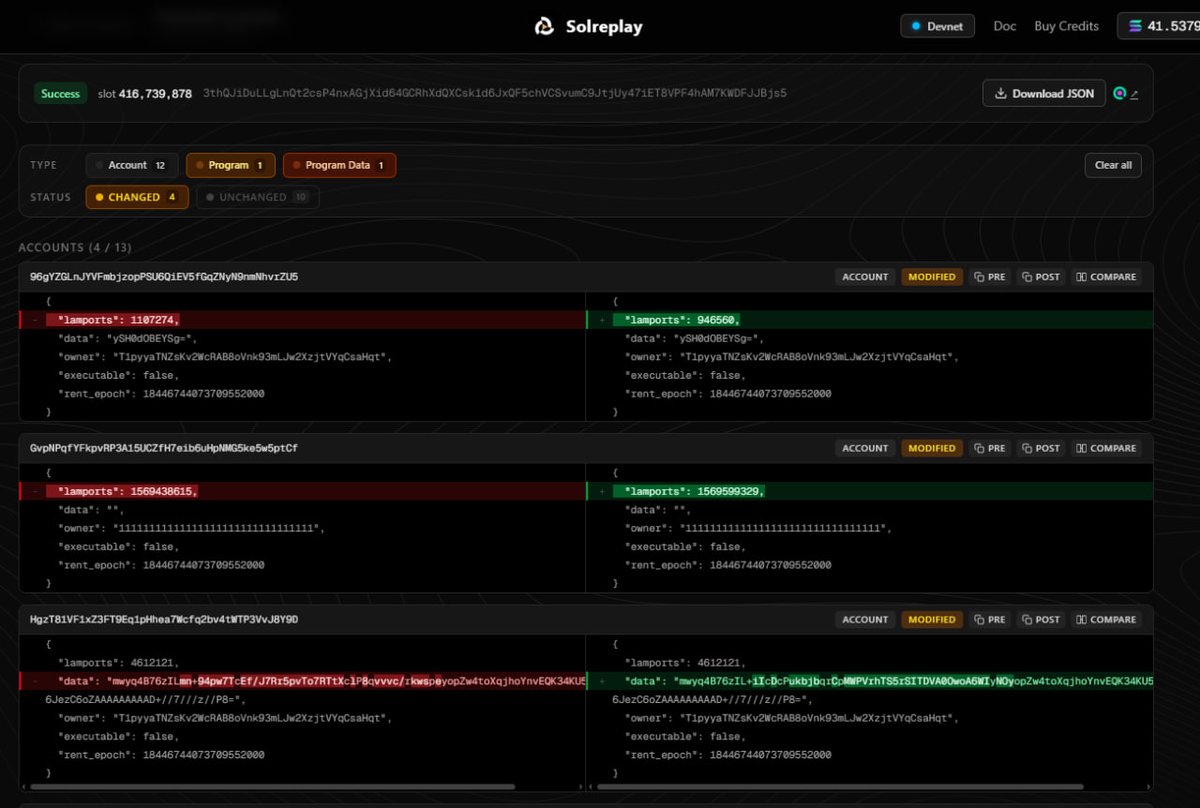Click ACCOUNT badge on HgzT81VF row
Viewport: 1200px width, 808px height.
pyautogui.click(x=865, y=620)
